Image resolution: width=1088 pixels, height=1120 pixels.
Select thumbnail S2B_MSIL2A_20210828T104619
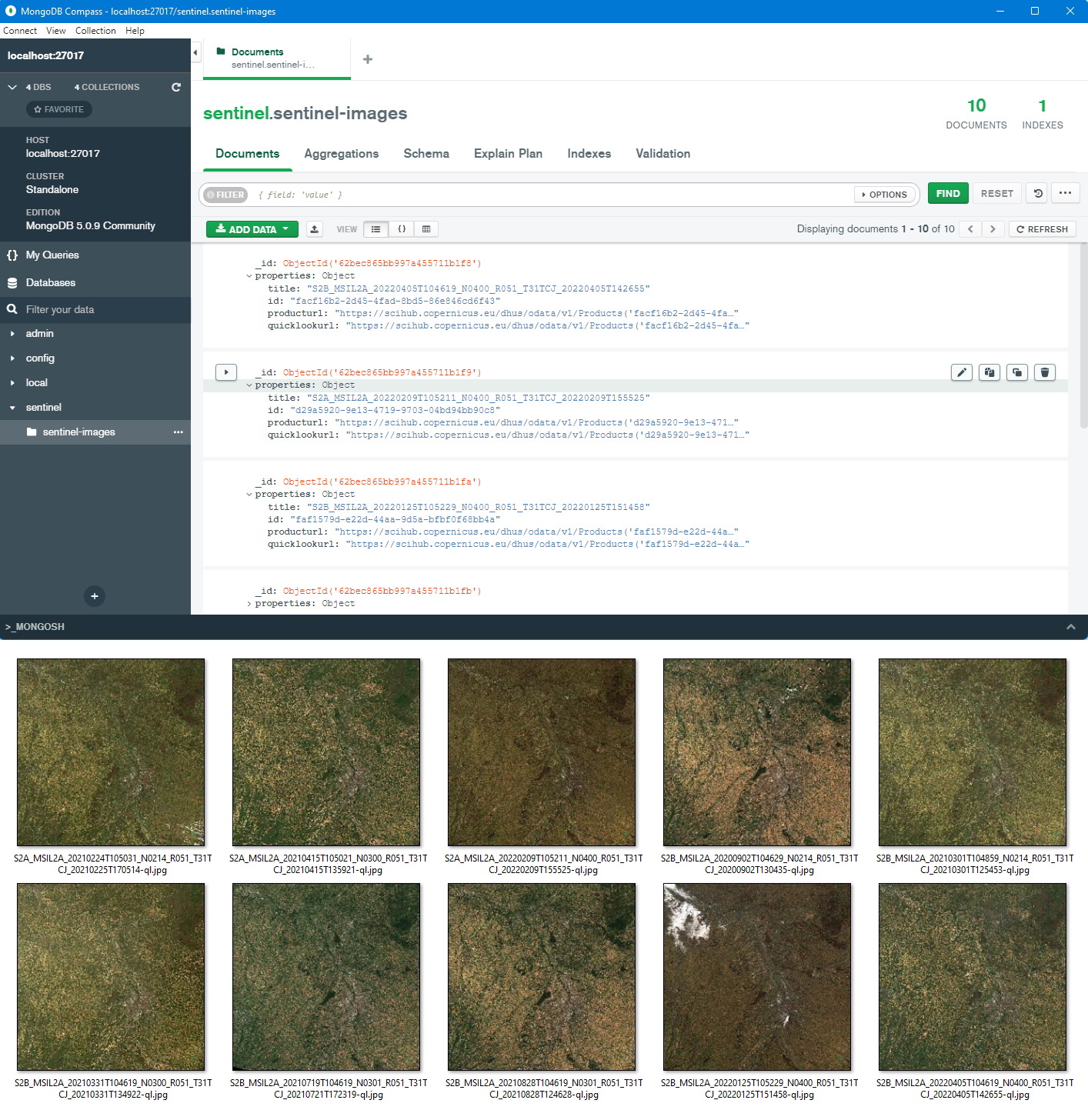tap(542, 977)
